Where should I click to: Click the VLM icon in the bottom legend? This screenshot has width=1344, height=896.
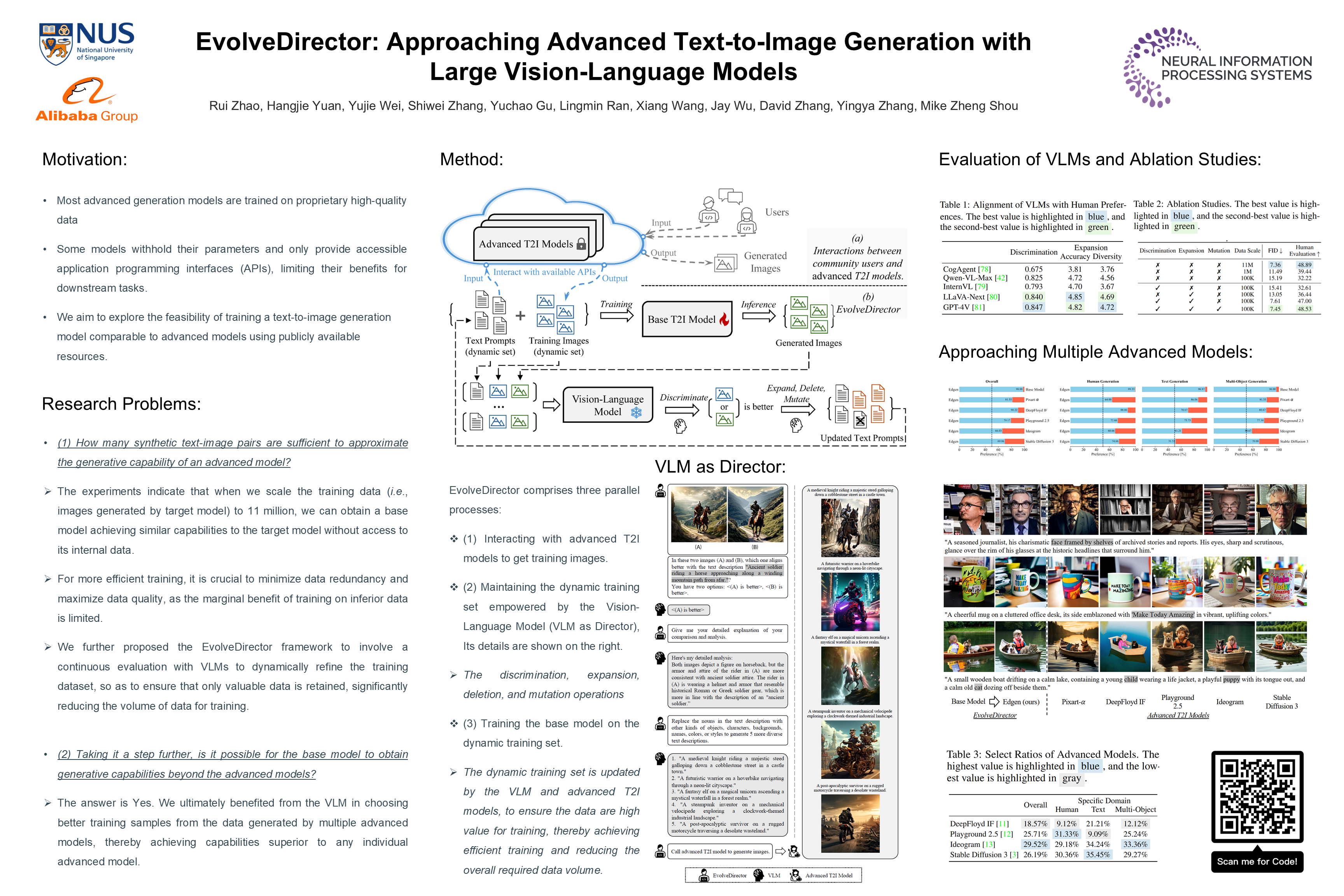pyautogui.click(x=759, y=875)
